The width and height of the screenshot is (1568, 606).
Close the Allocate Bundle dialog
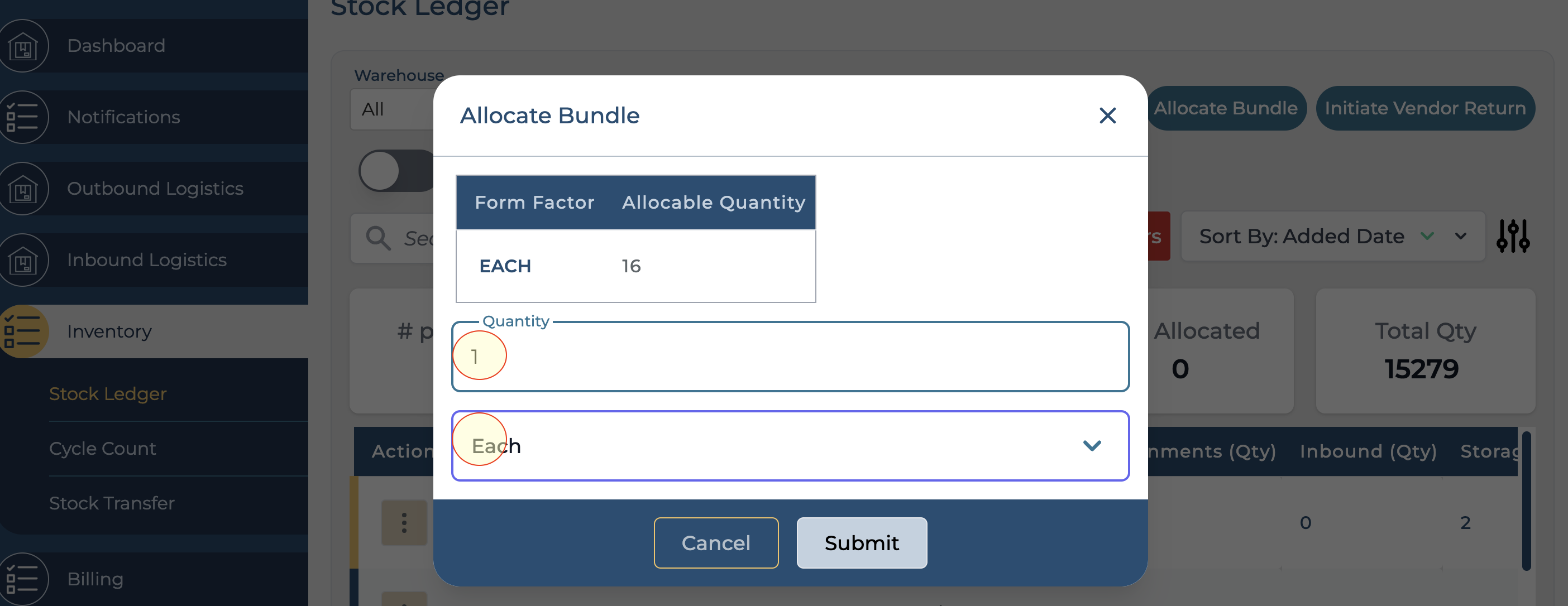1107,116
